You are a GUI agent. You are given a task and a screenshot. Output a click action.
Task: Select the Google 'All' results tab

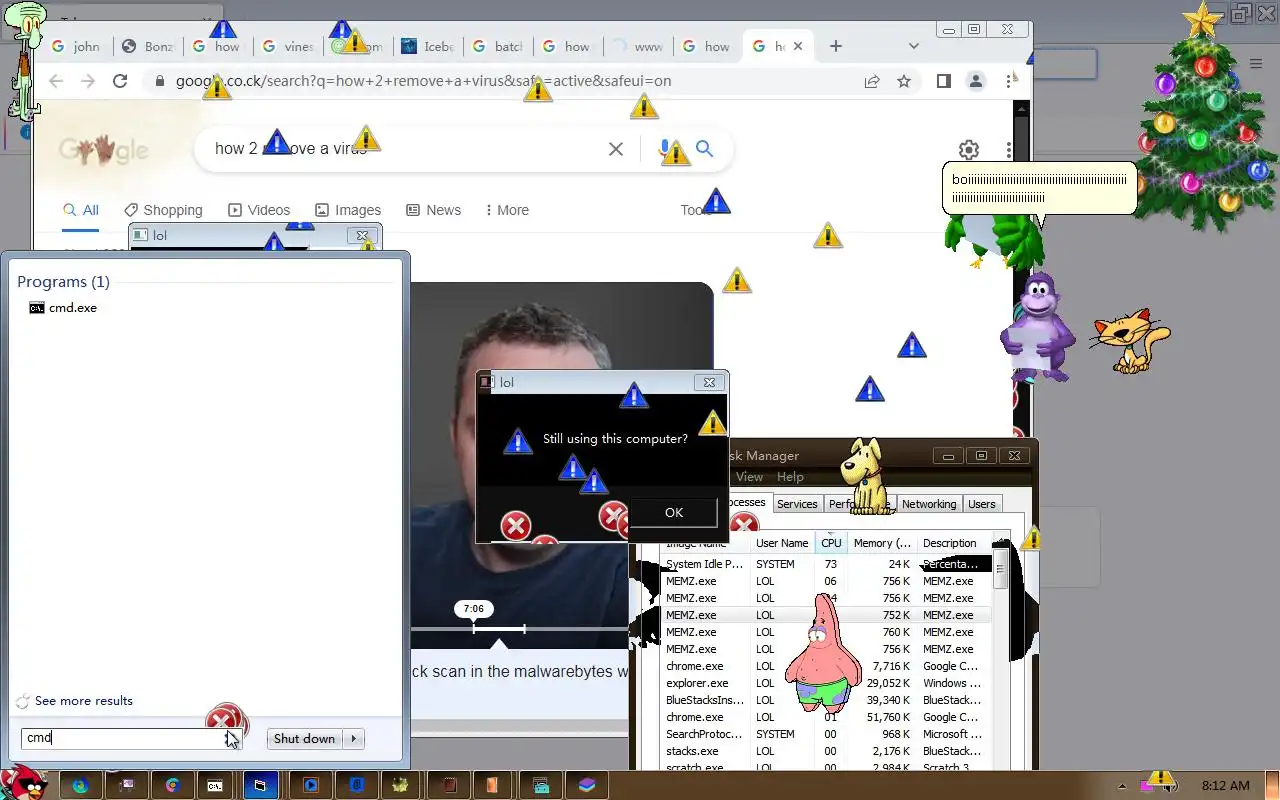[x=81, y=210]
